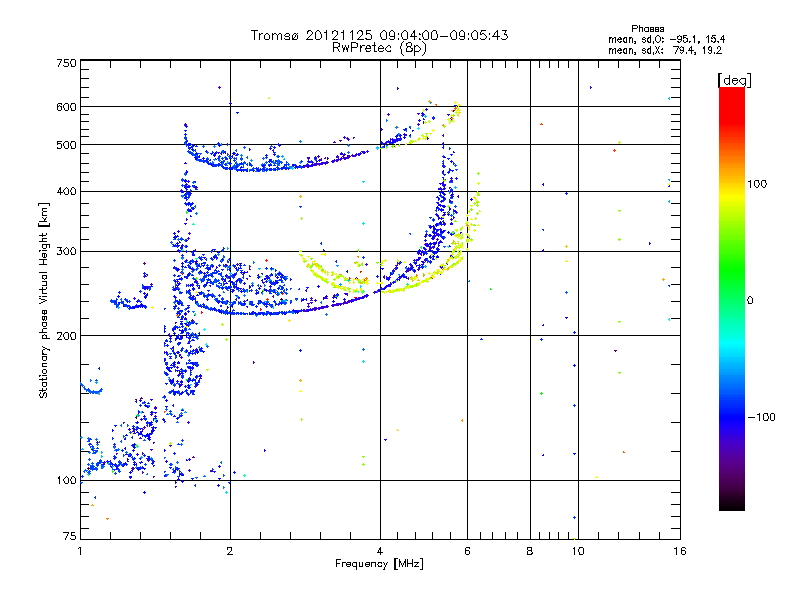
Task: Click the '[deg]' colorbar unit label
Action: click(734, 80)
